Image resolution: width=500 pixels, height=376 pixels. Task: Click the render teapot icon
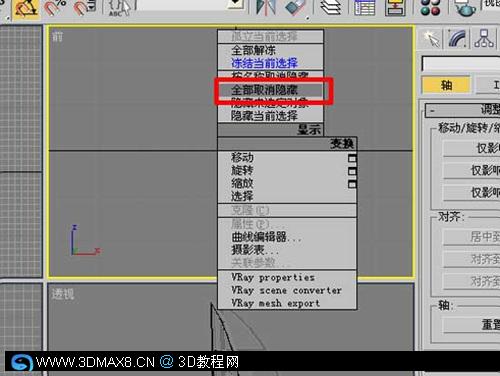465,8
